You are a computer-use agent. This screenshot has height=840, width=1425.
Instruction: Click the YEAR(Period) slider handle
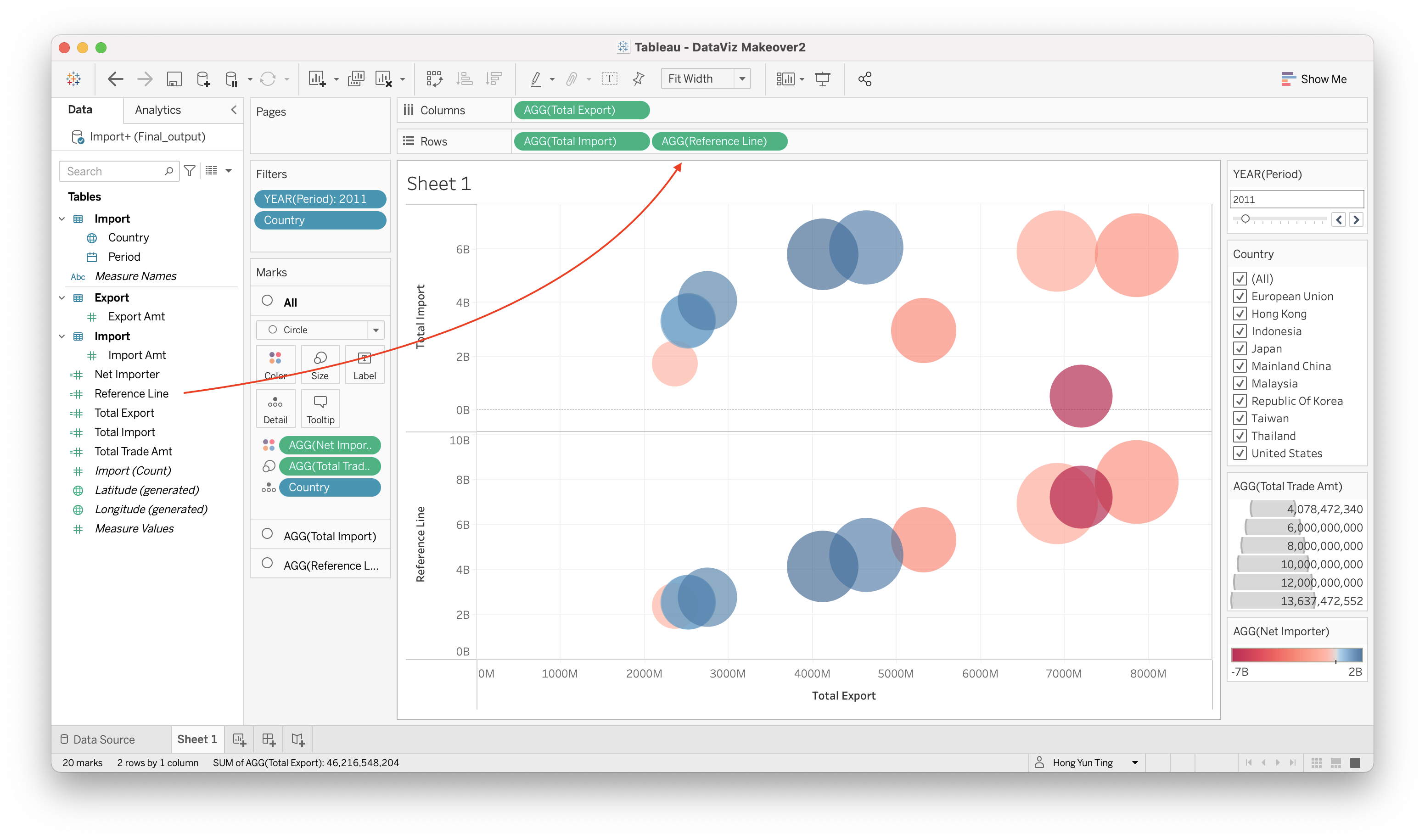click(x=1245, y=219)
